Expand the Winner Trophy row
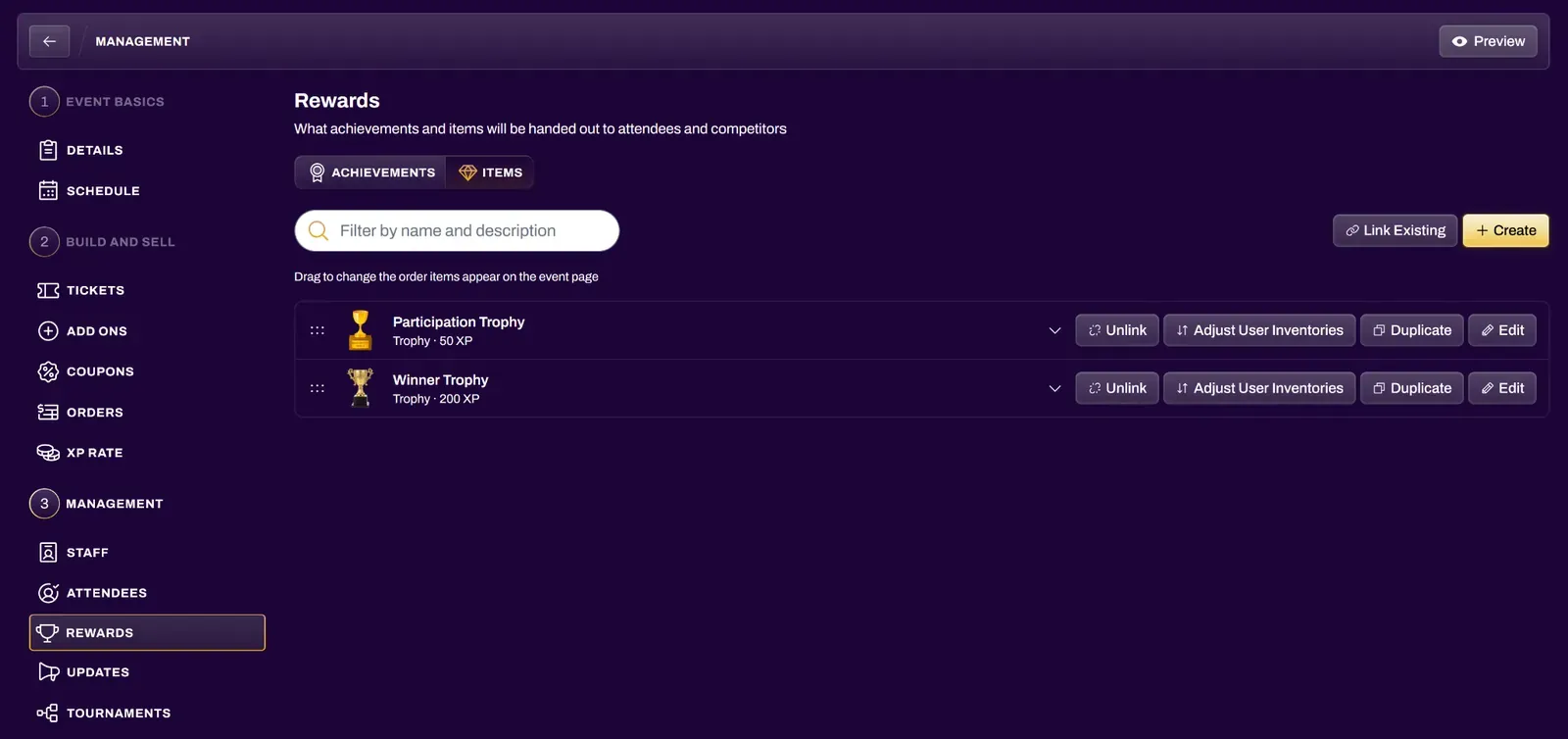Viewport: 1568px width, 739px height. pos(1054,388)
